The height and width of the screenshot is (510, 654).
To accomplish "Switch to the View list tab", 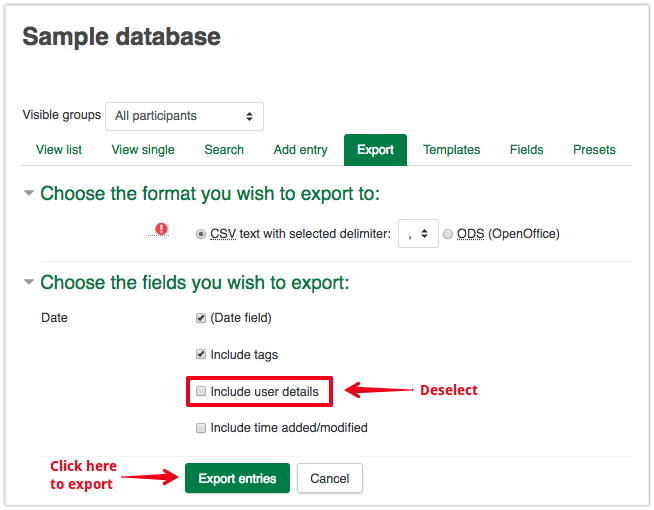I will (x=59, y=150).
